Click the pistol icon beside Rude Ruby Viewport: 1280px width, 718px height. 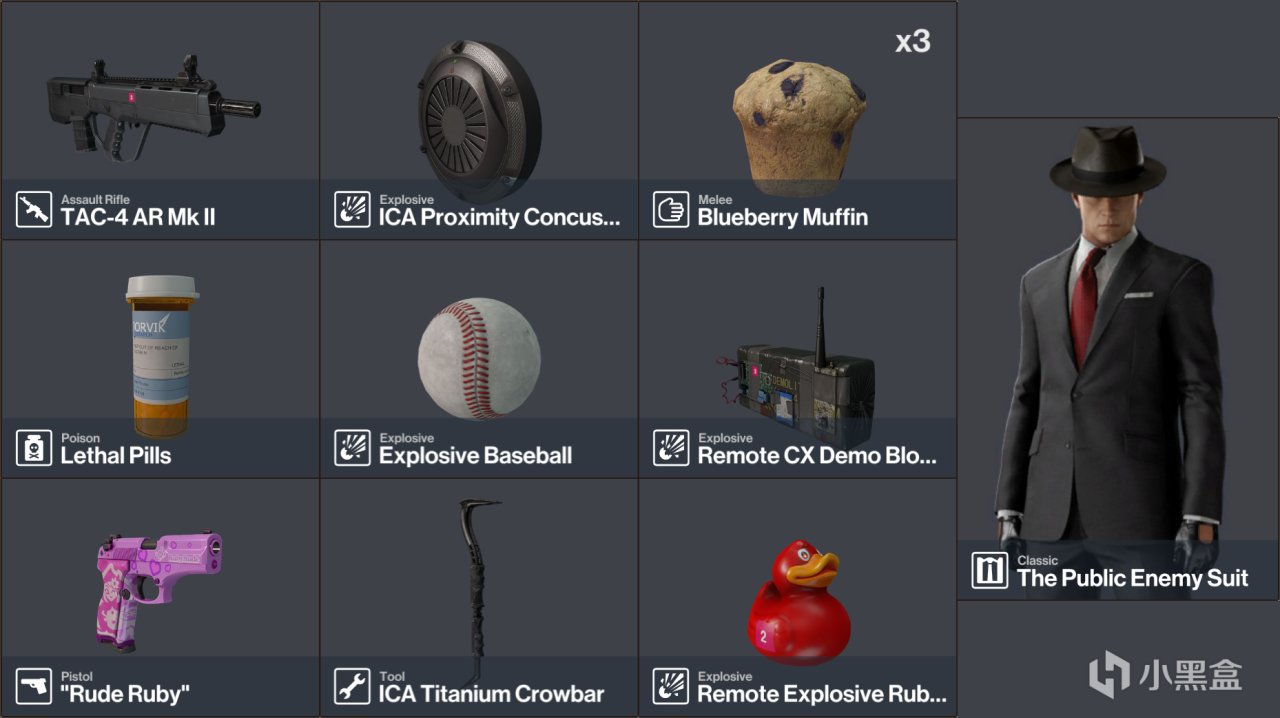point(34,686)
